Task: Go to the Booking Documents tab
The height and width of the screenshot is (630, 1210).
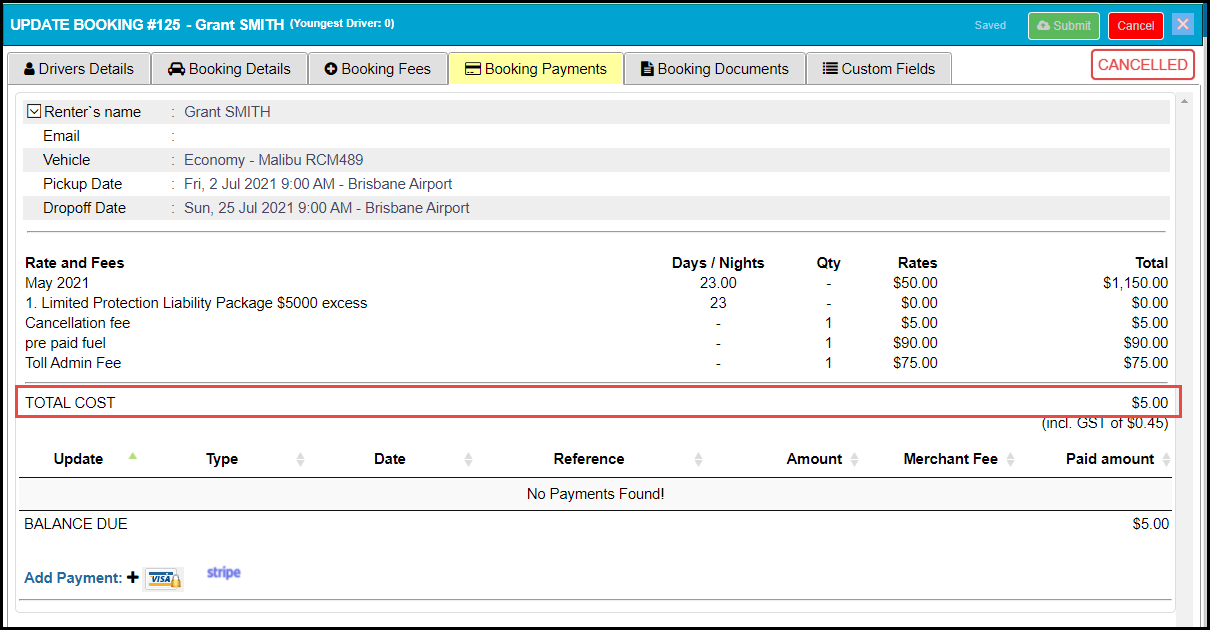Action: (714, 69)
